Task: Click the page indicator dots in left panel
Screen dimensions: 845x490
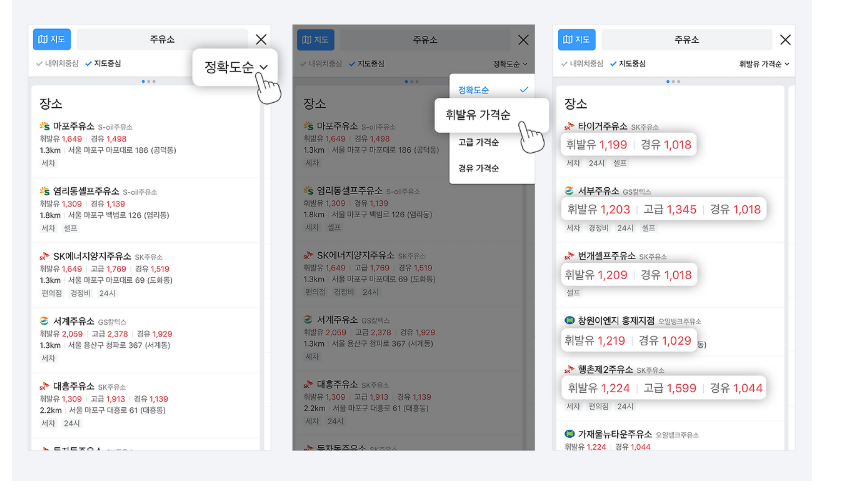Action: 149,81
